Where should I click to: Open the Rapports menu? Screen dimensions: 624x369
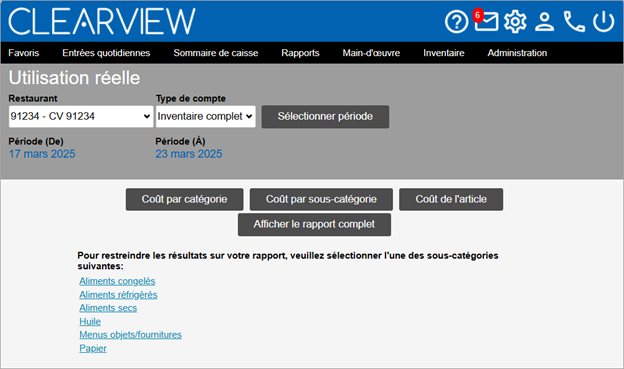300,53
